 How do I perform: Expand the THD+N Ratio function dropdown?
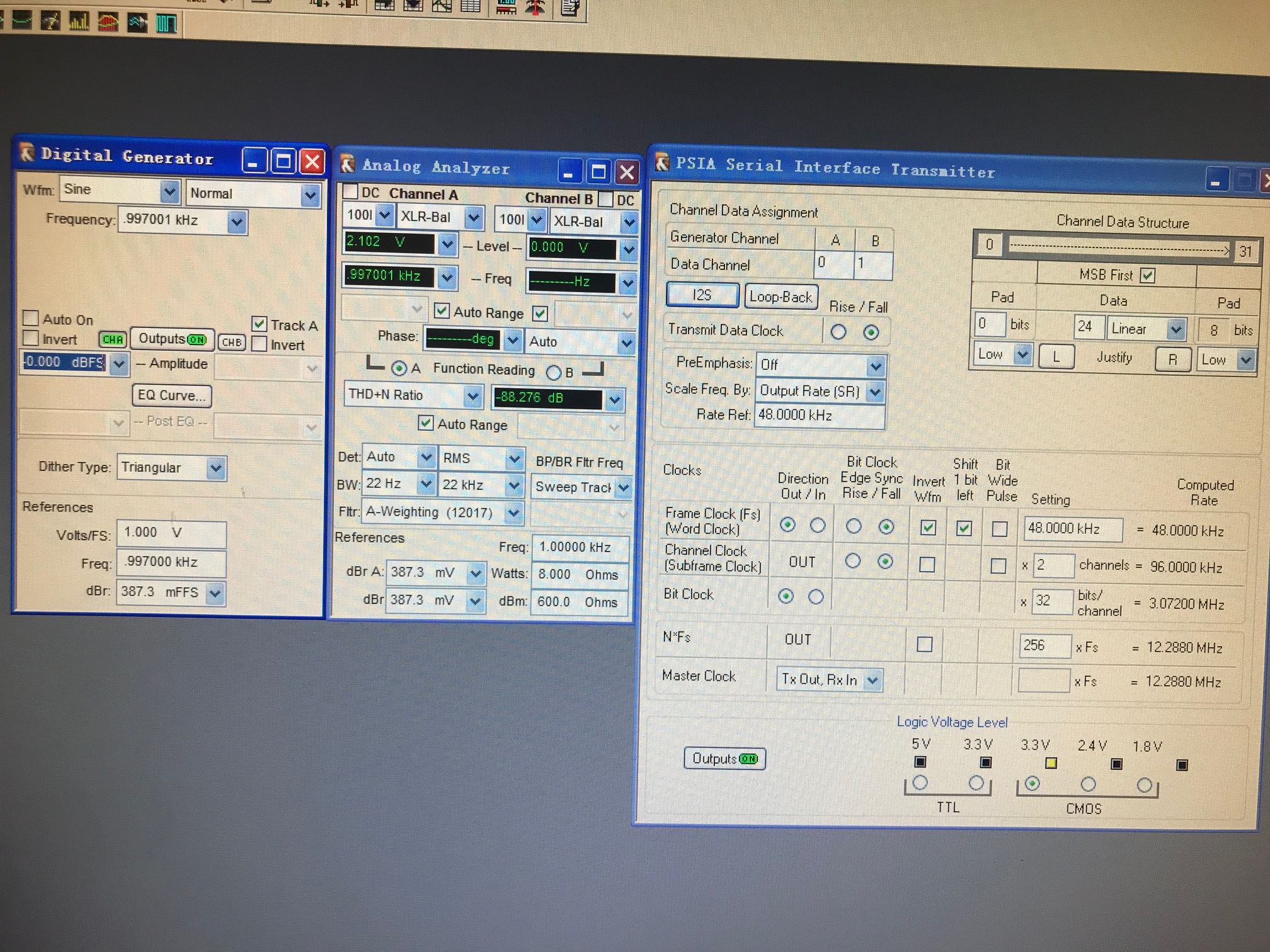[x=472, y=396]
